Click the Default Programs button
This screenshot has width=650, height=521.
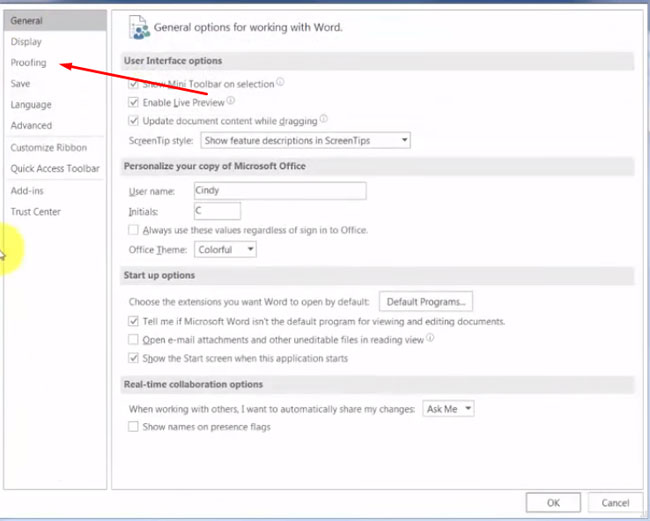(x=426, y=302)
